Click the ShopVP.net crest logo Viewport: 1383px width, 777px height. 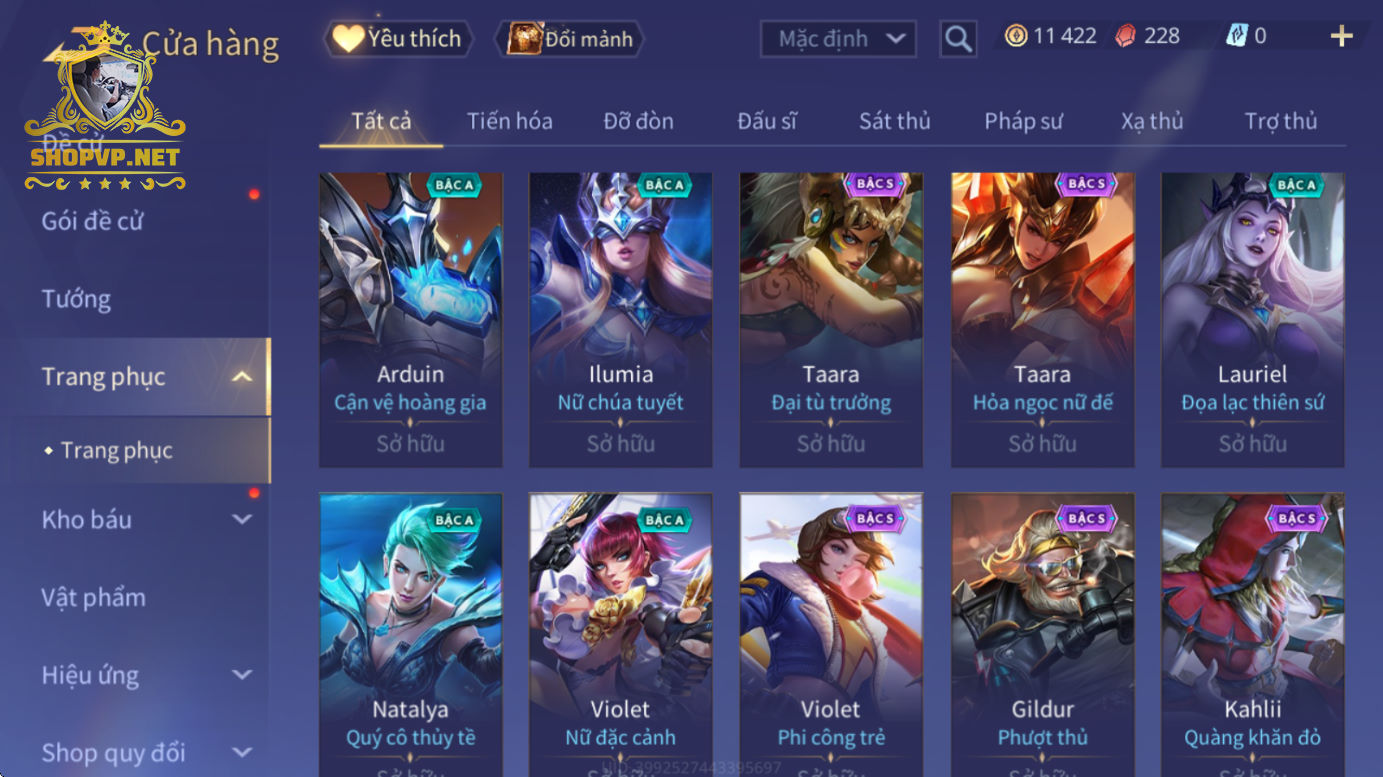click(x=105, y=106)
